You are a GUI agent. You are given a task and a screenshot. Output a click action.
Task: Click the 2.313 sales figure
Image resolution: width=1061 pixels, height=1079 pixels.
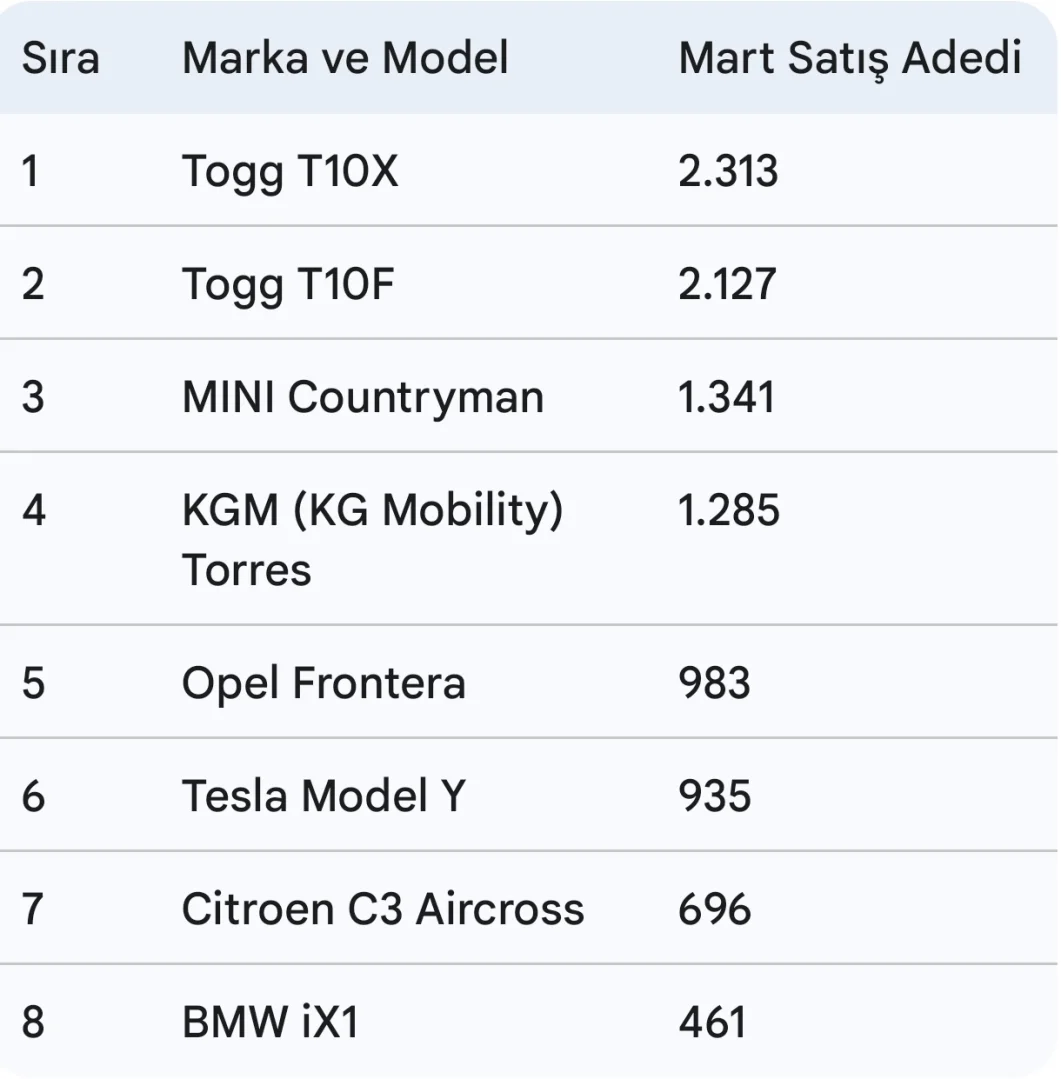(x=728, y=172)
